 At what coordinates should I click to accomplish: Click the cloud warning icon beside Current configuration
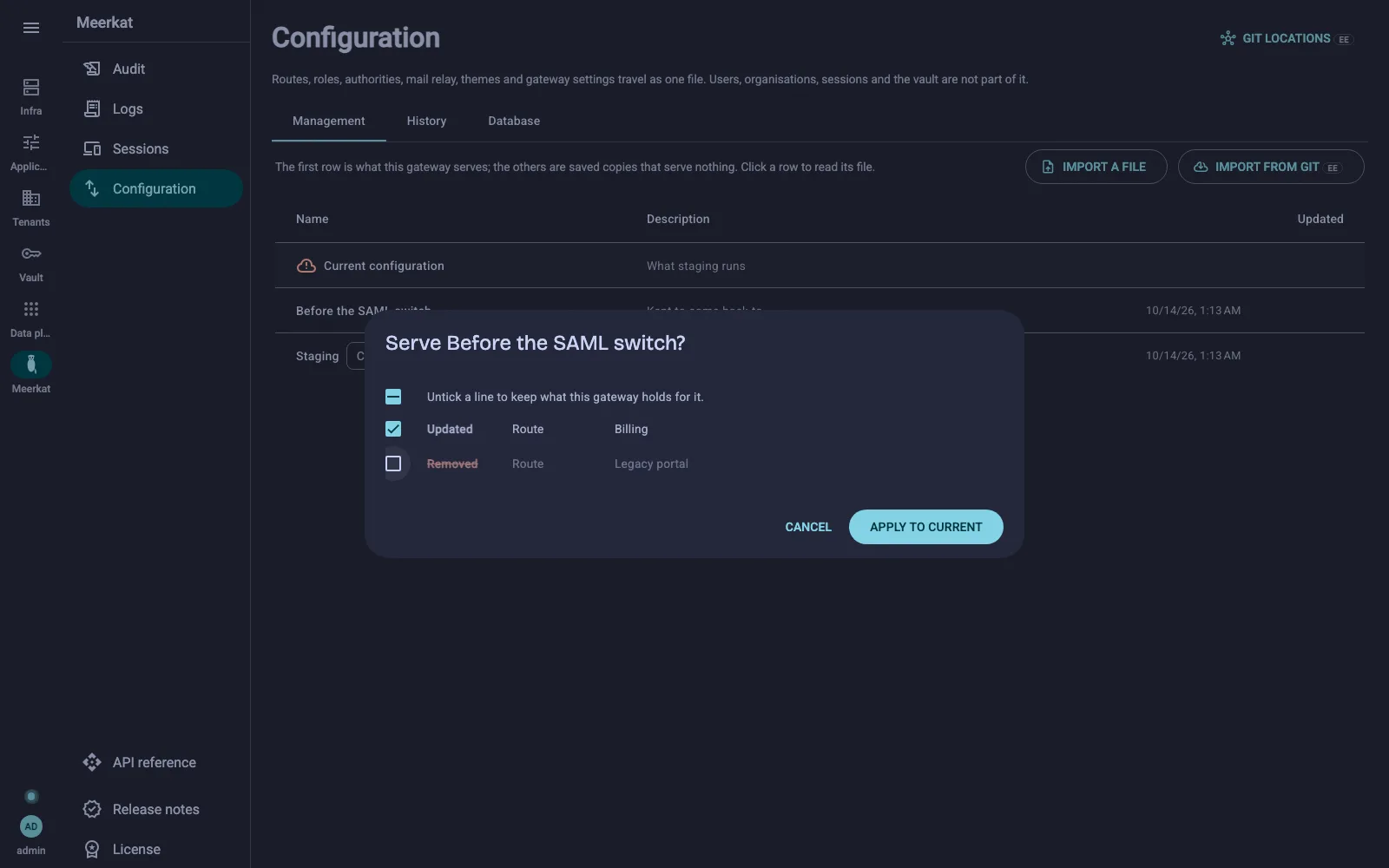pyautogui.click(x=306, y=266)
